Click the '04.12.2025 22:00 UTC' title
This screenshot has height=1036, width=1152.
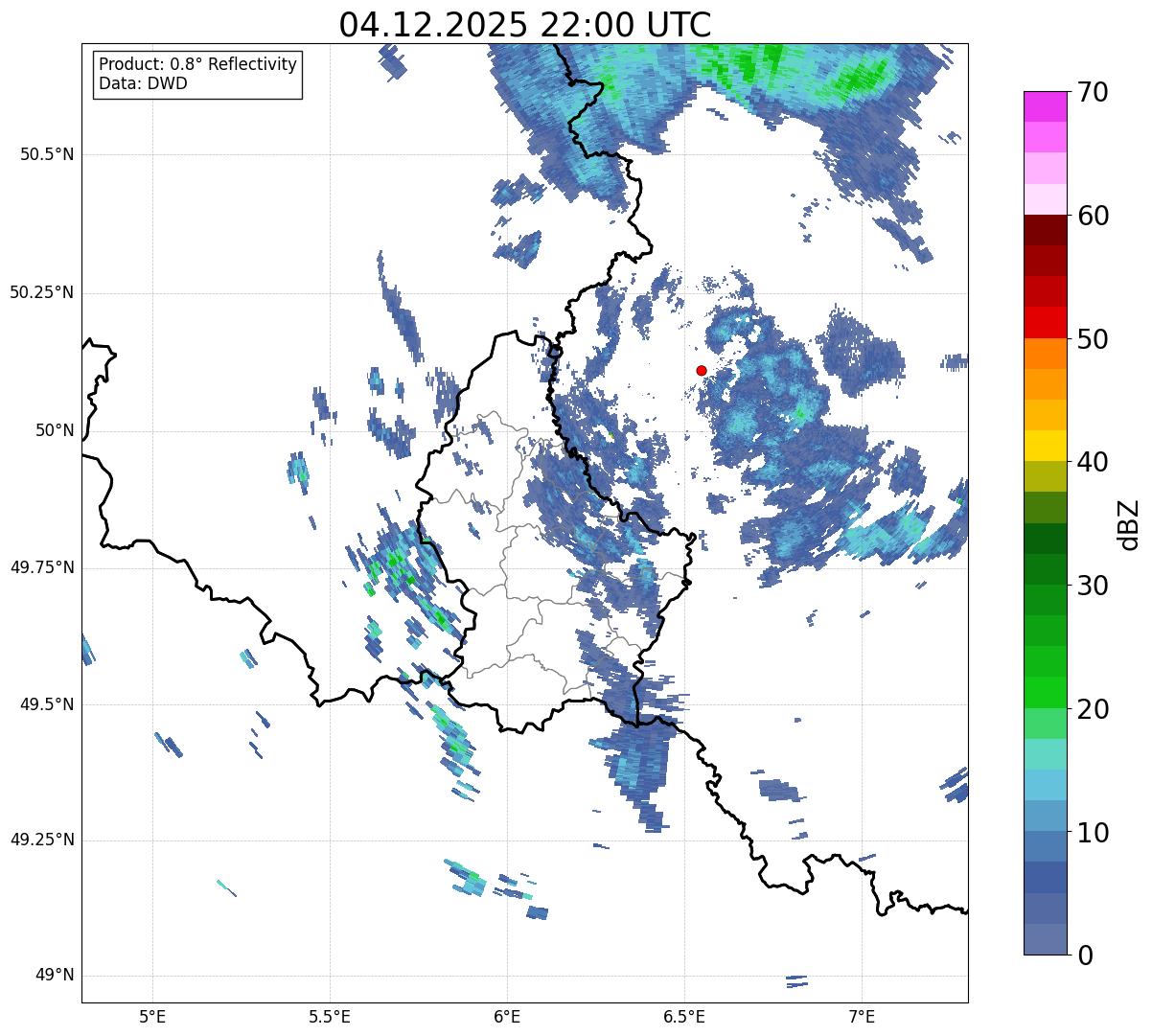point(525,25)
